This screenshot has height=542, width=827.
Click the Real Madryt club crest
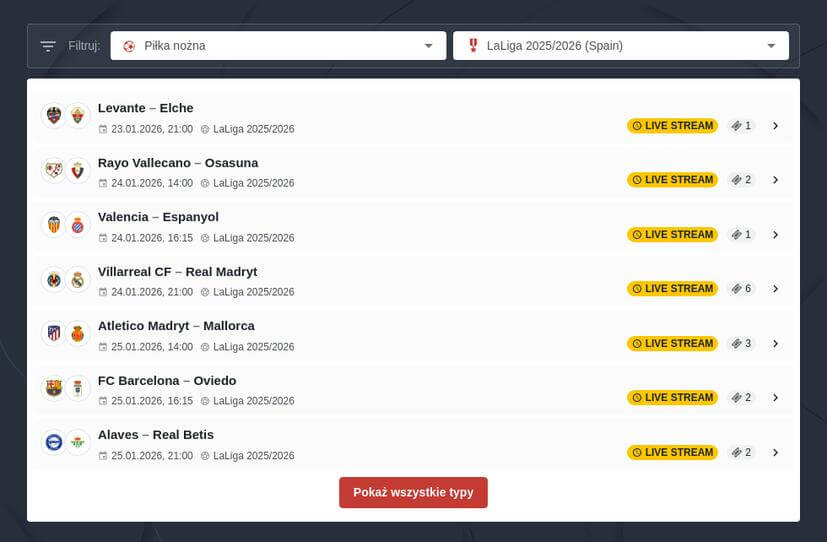[78, 279]
